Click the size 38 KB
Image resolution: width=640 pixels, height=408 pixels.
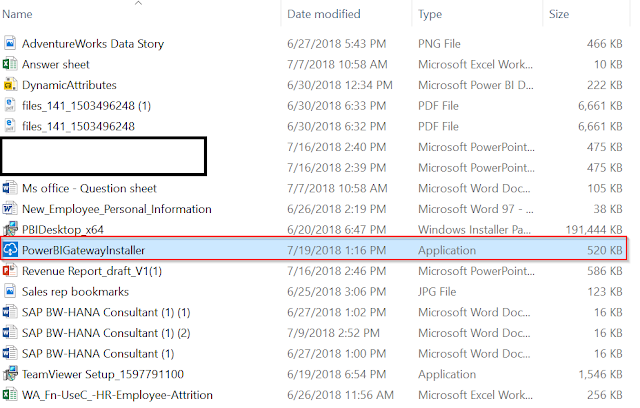pyautogui.click(x=608, y=209)
